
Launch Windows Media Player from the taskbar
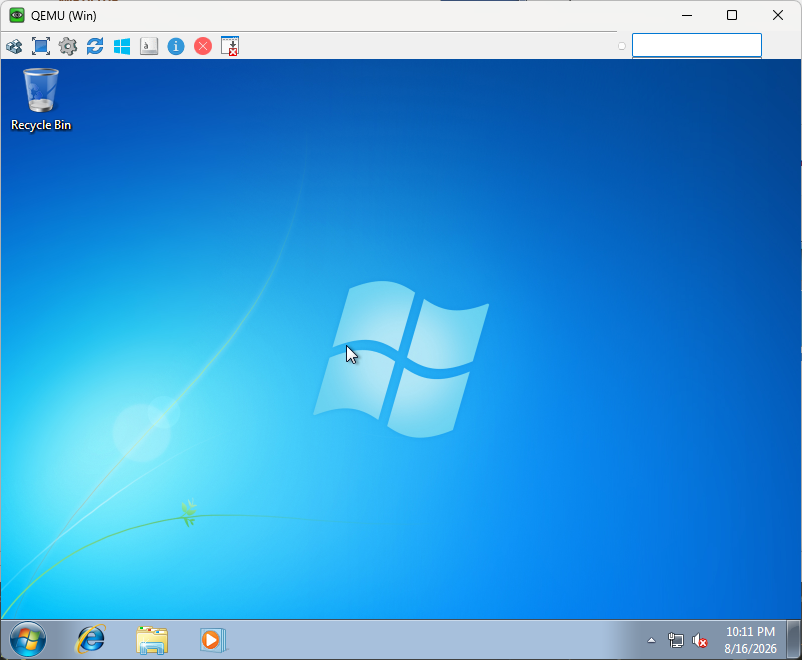click(213, 640)
